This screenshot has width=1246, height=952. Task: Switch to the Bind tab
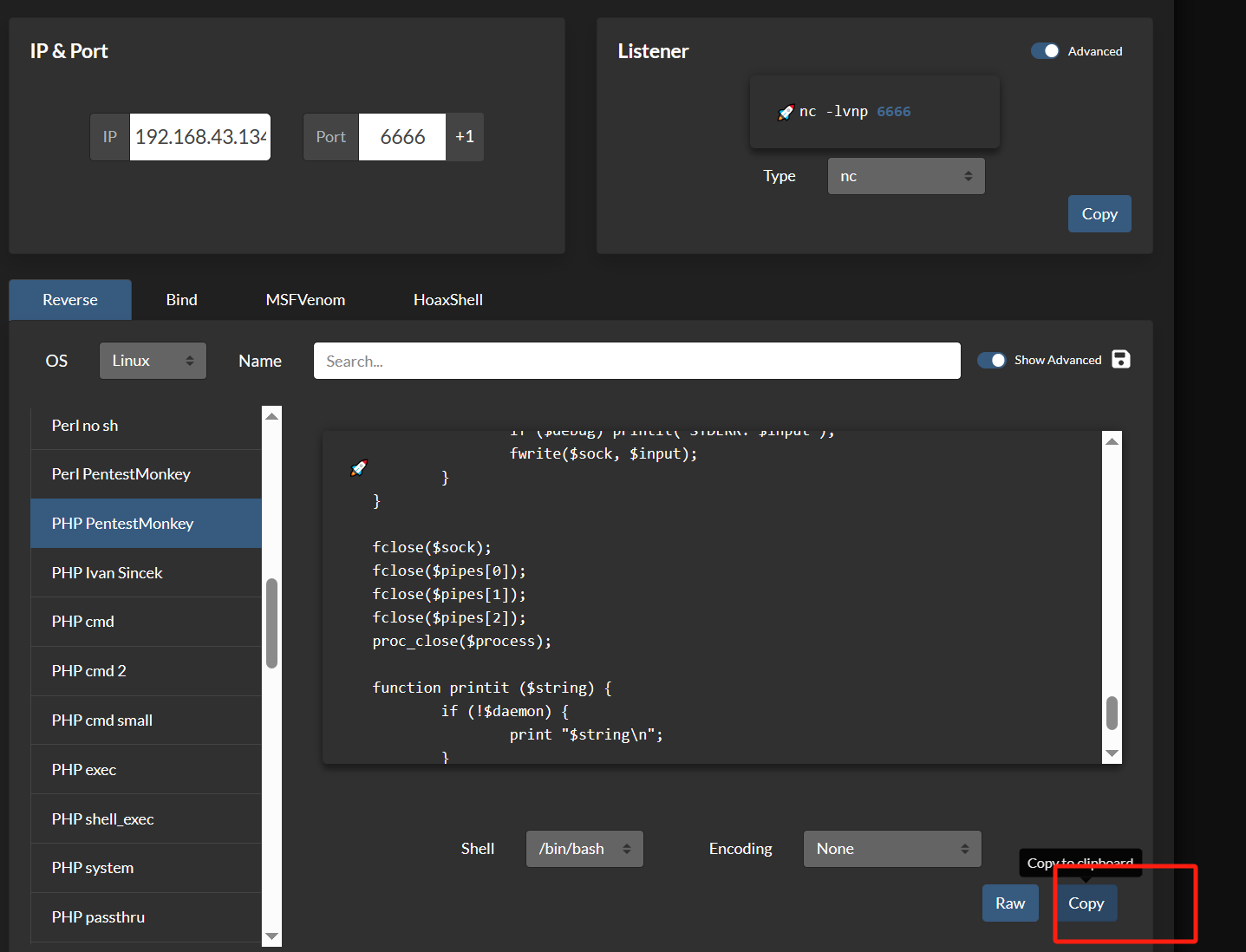(182, 300)
